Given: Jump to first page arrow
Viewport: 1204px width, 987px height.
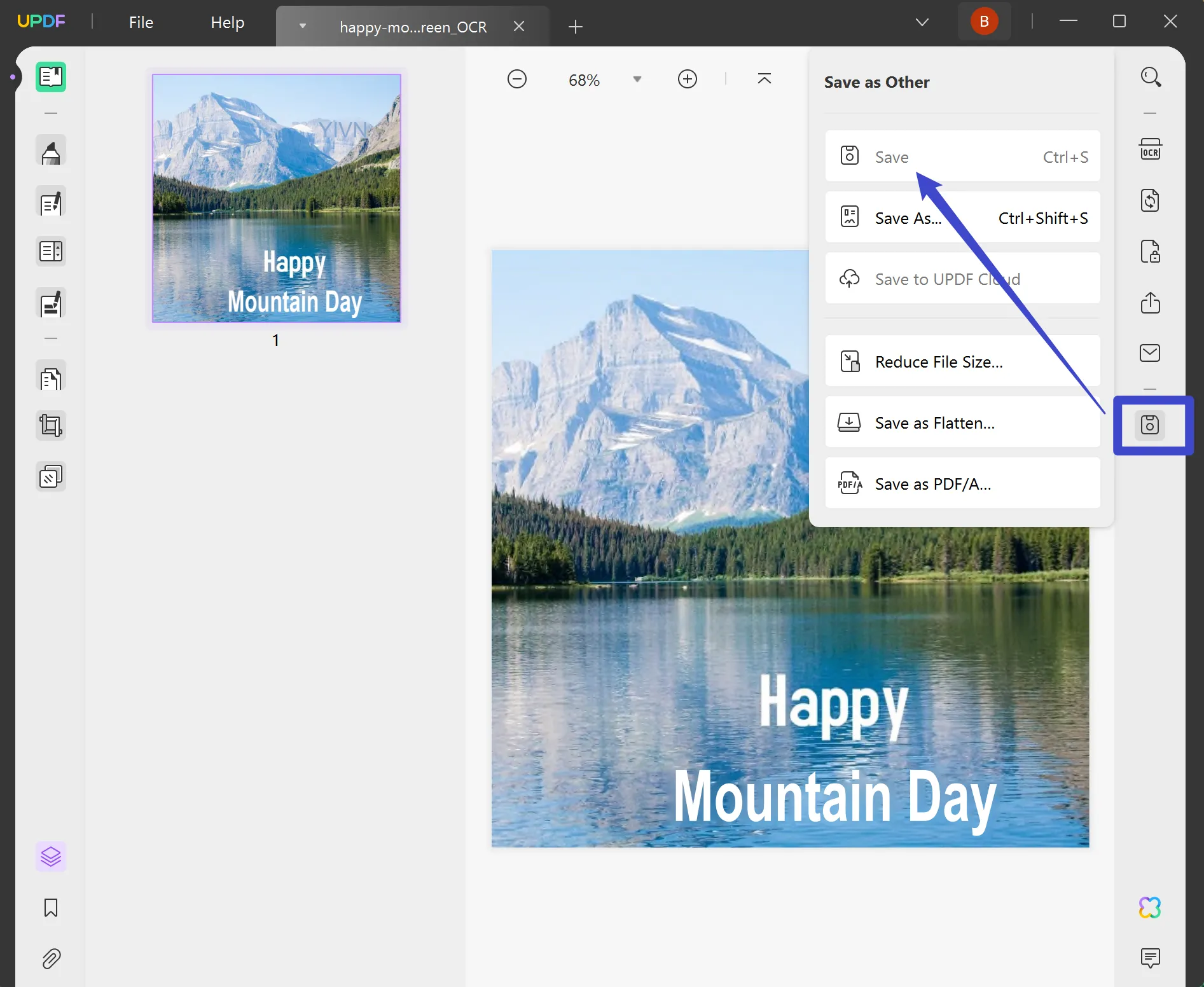Looking at the screenshot, I should point(765,79).
